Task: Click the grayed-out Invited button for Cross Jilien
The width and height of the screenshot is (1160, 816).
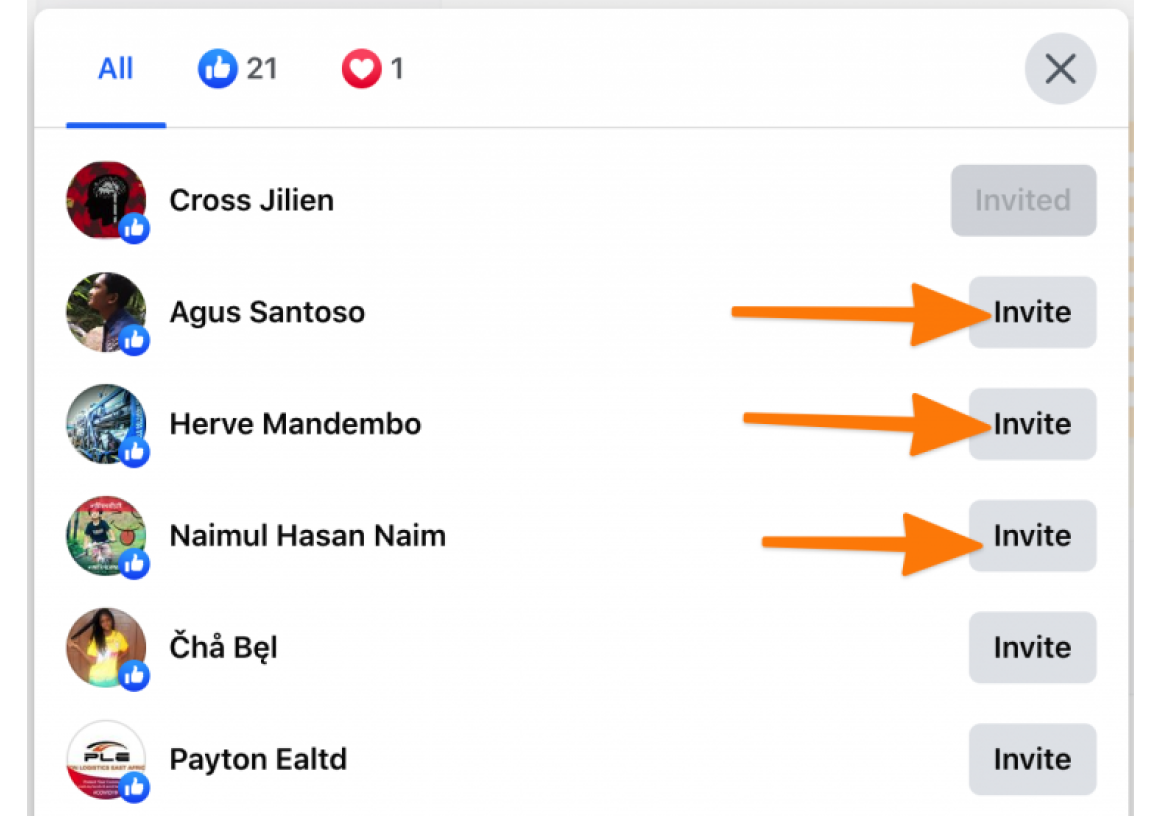Action: [1023, 200]
